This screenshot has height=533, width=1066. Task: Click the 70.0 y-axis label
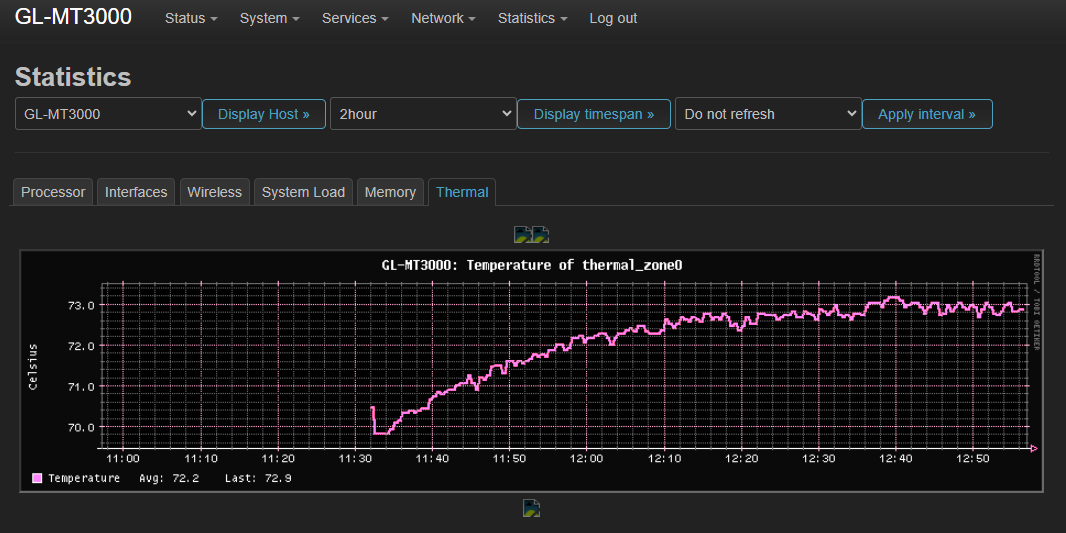pos(80,428)
